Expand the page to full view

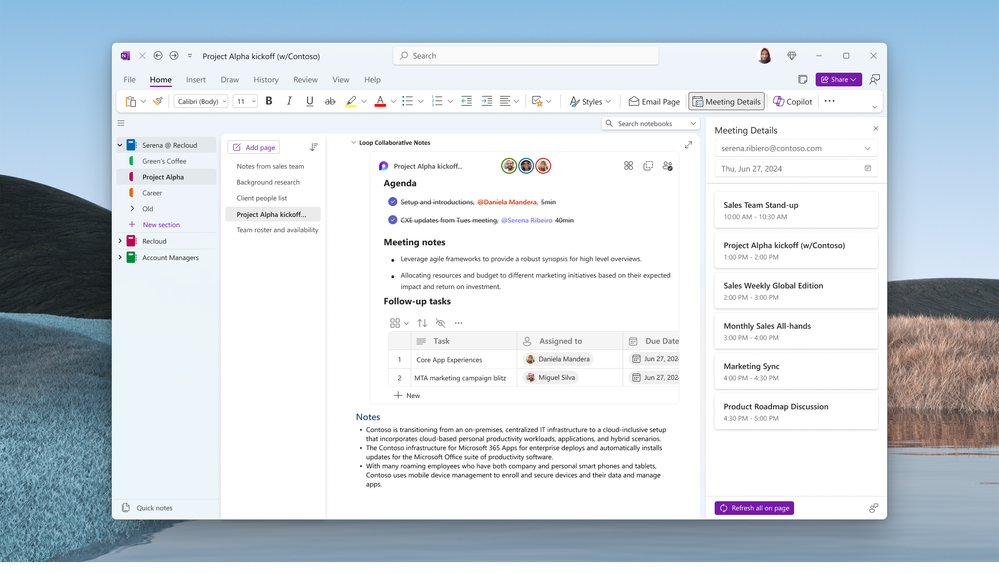[688, 145]
